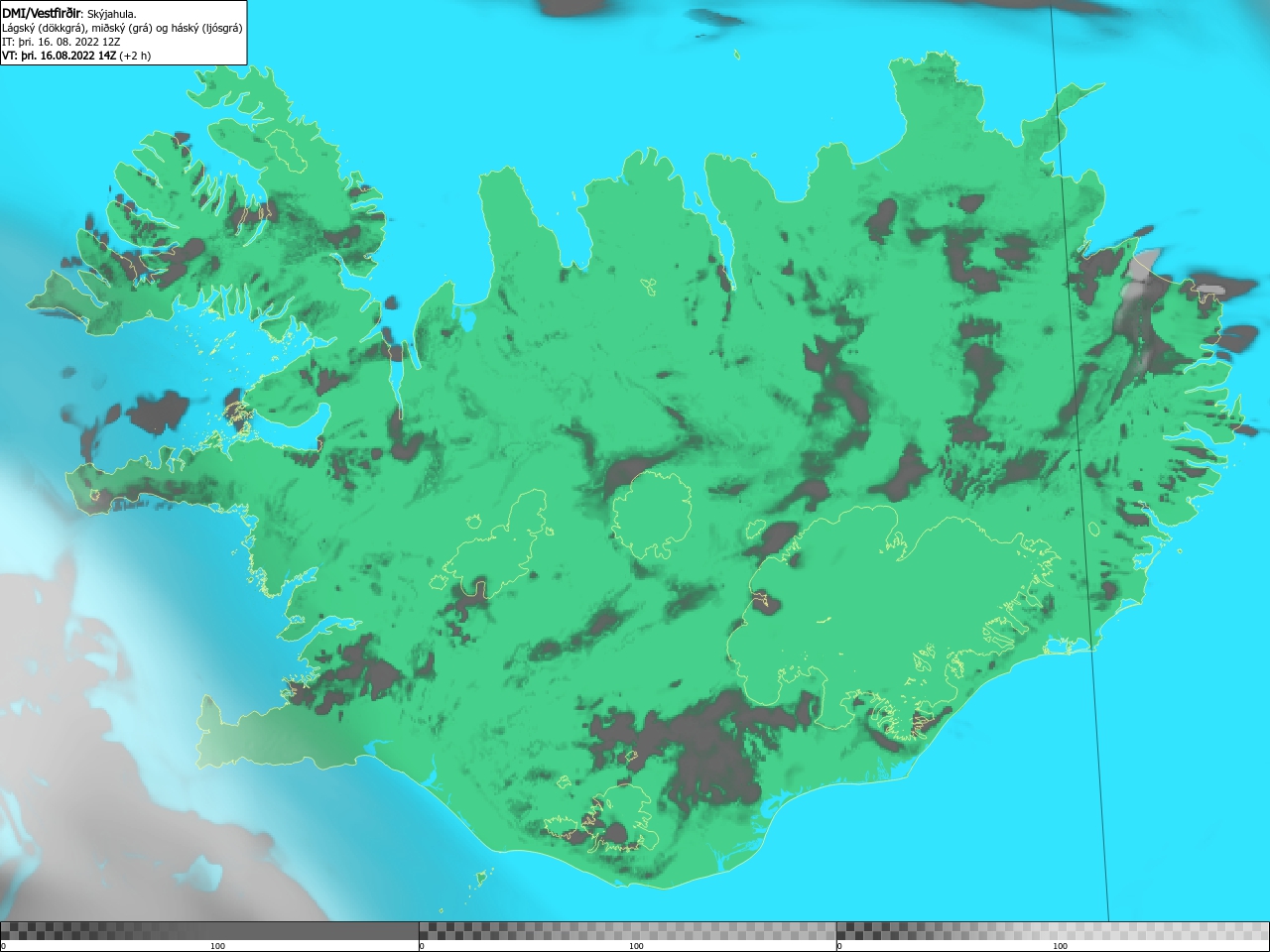Select the word Skýjahula in the legend
Viewport: 1270px width, 952px height.
pos(112,14)
